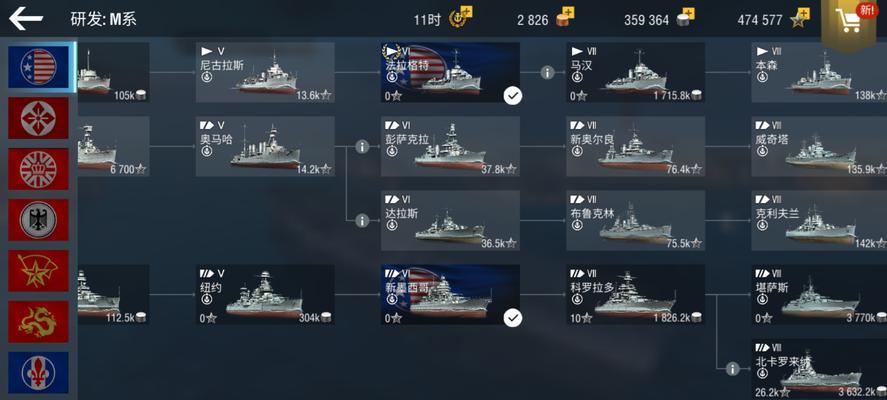The image size is (887, 400).
Task: Toggle the checkmark on 法拉格特 card
Action: click(x=513, y=96)
